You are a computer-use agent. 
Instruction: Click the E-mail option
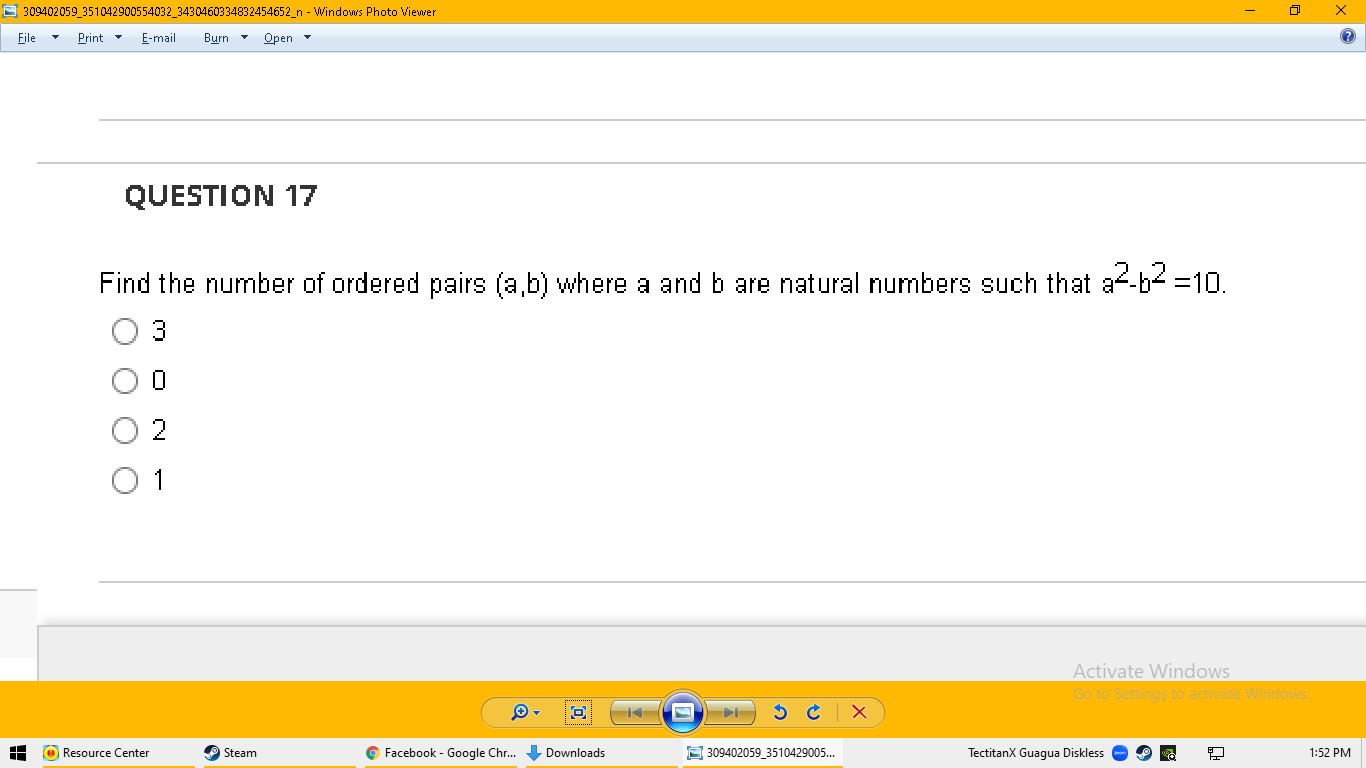tap(158, 38)
